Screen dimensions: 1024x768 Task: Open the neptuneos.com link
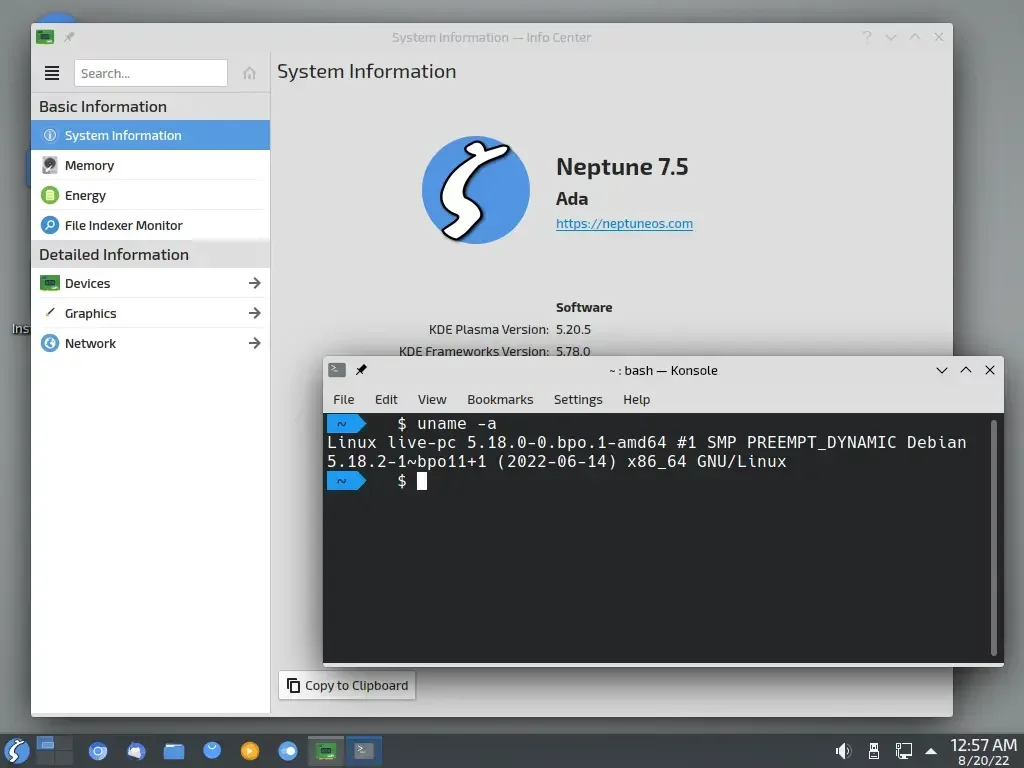(624, 223)
